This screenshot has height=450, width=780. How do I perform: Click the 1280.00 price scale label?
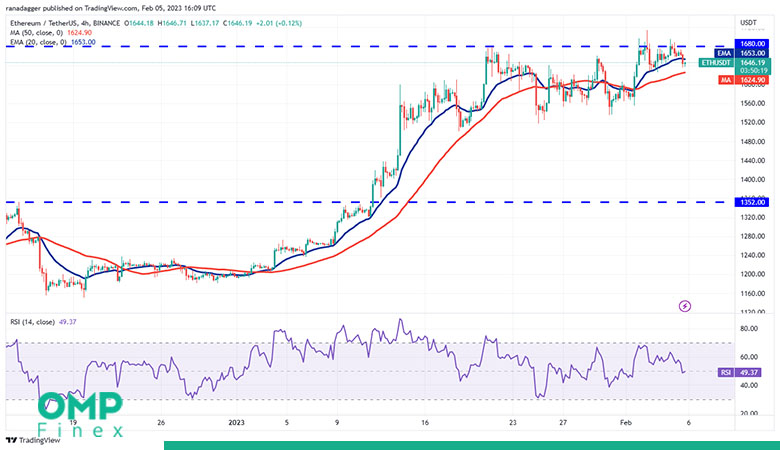pyautogui.click(x=752, y=236)
